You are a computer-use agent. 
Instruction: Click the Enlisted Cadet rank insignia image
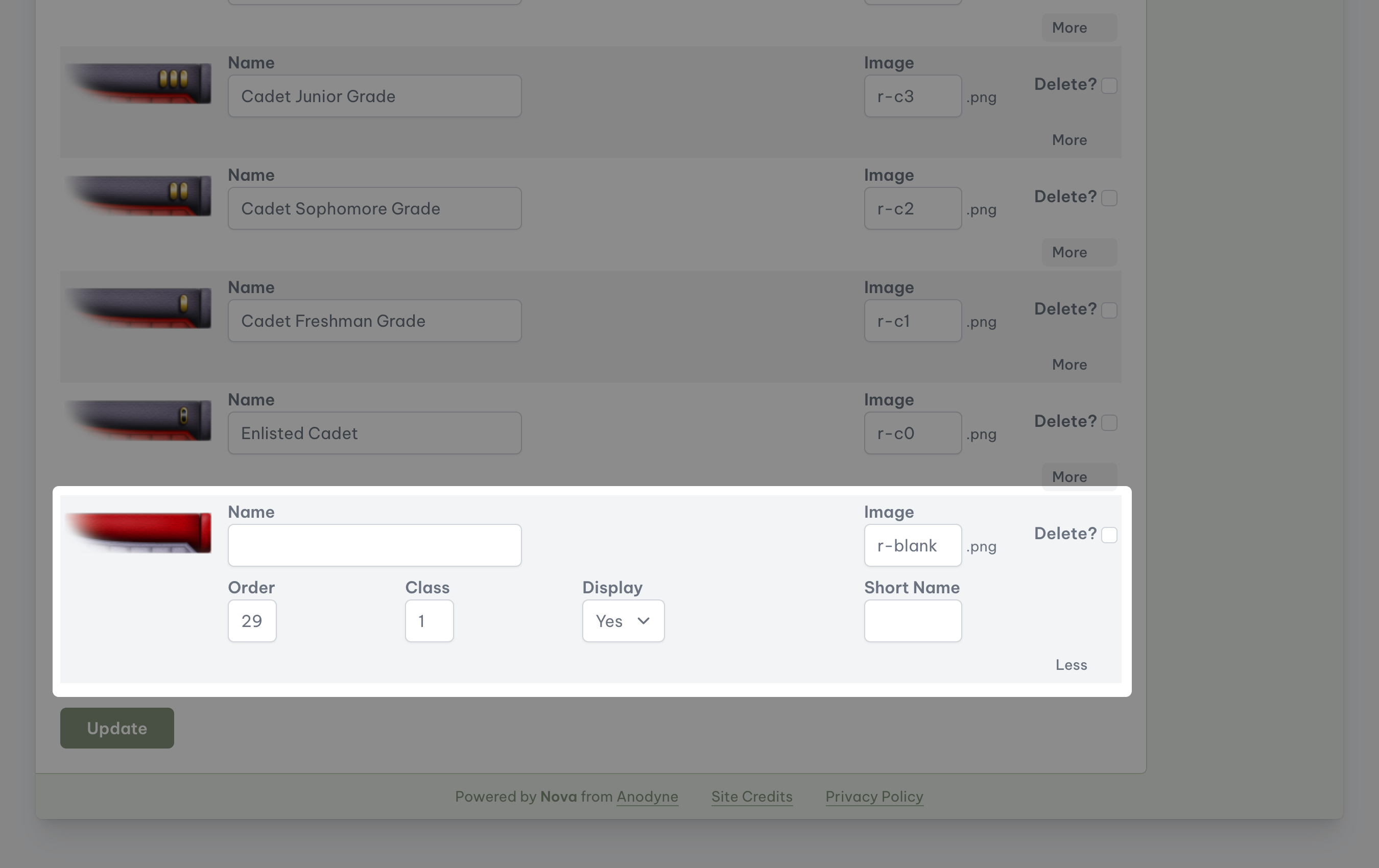139,420
